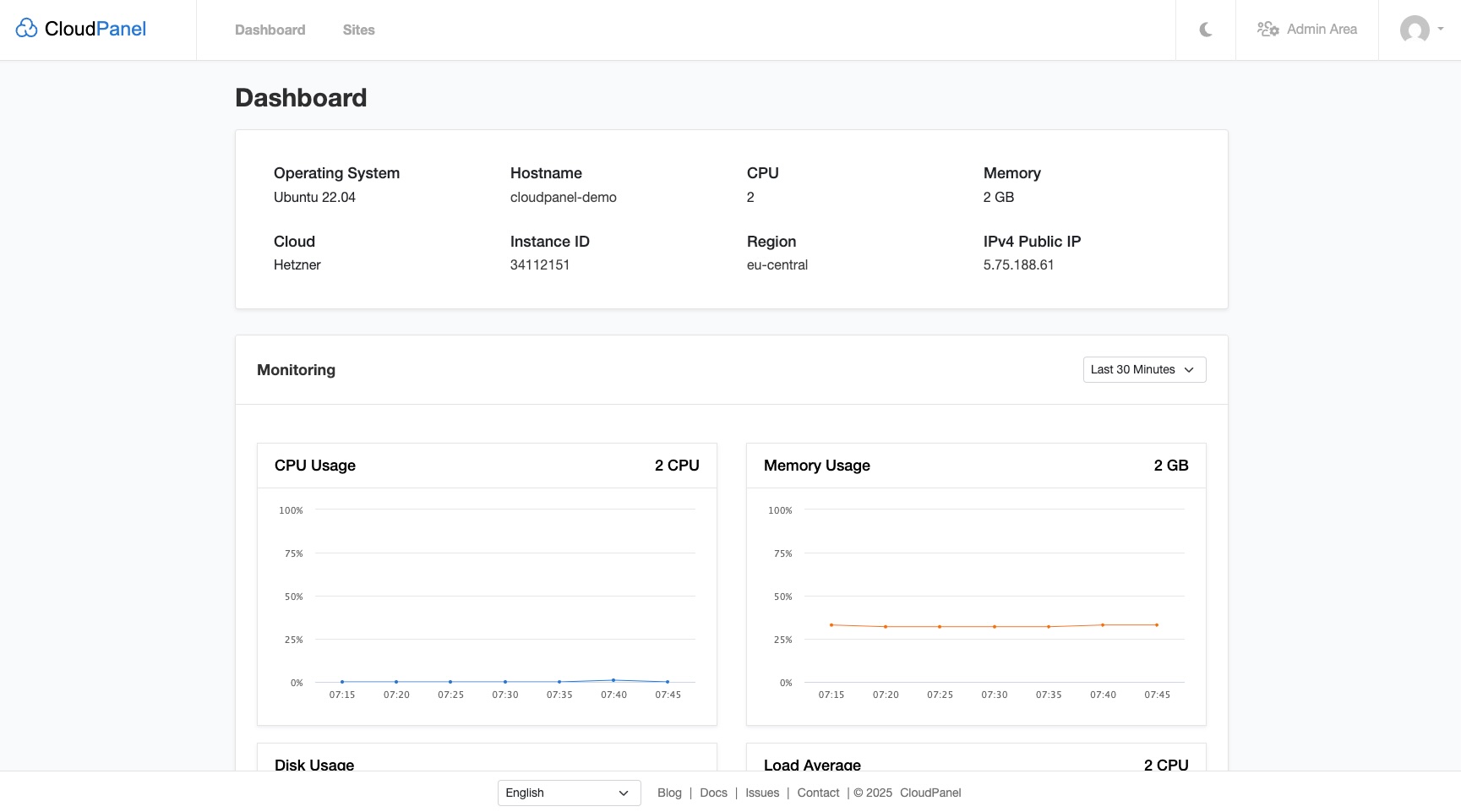Image resolution: width=1461 pixels, height=812 pixels.
Task: Click the CloudPanel wordmark in header
Action: [x=95, y=29]
